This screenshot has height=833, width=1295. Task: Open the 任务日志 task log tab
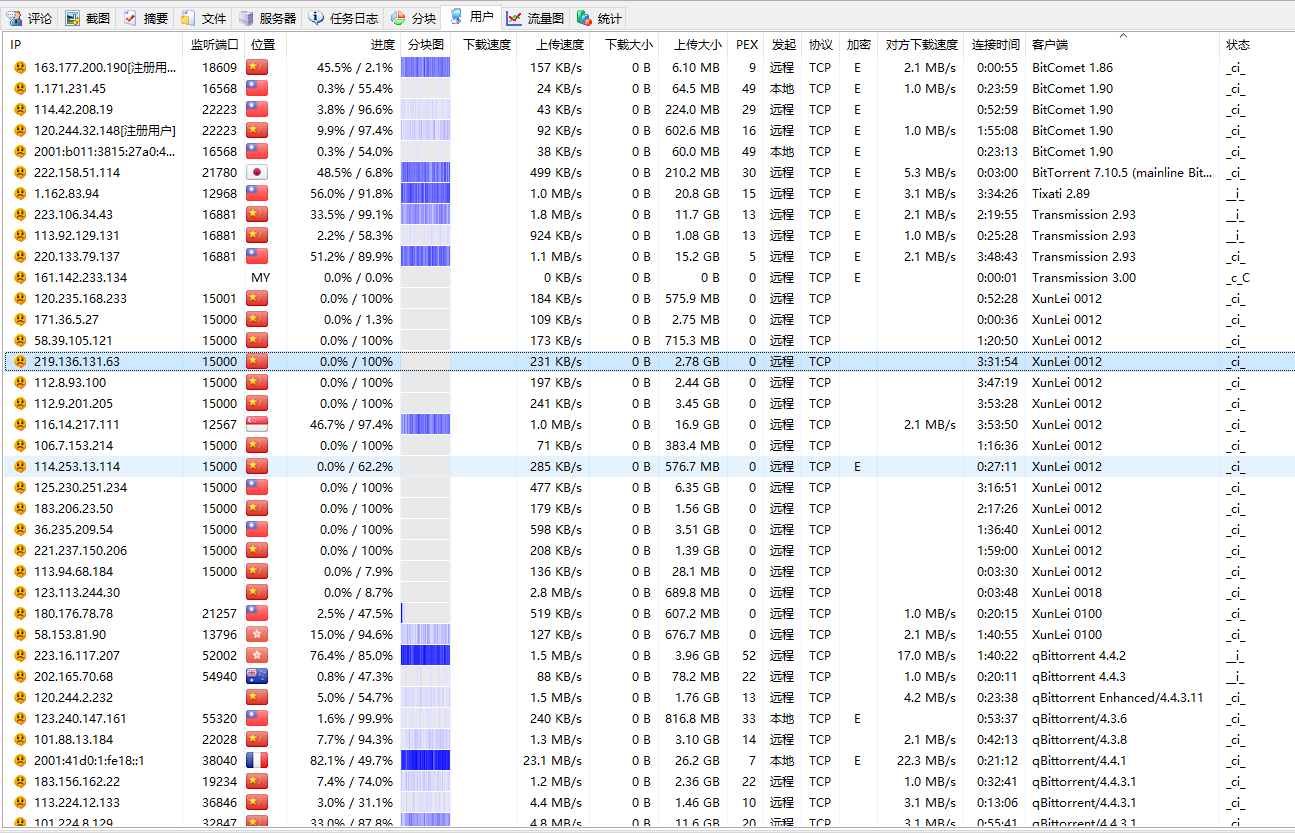(x=342, y=18)
